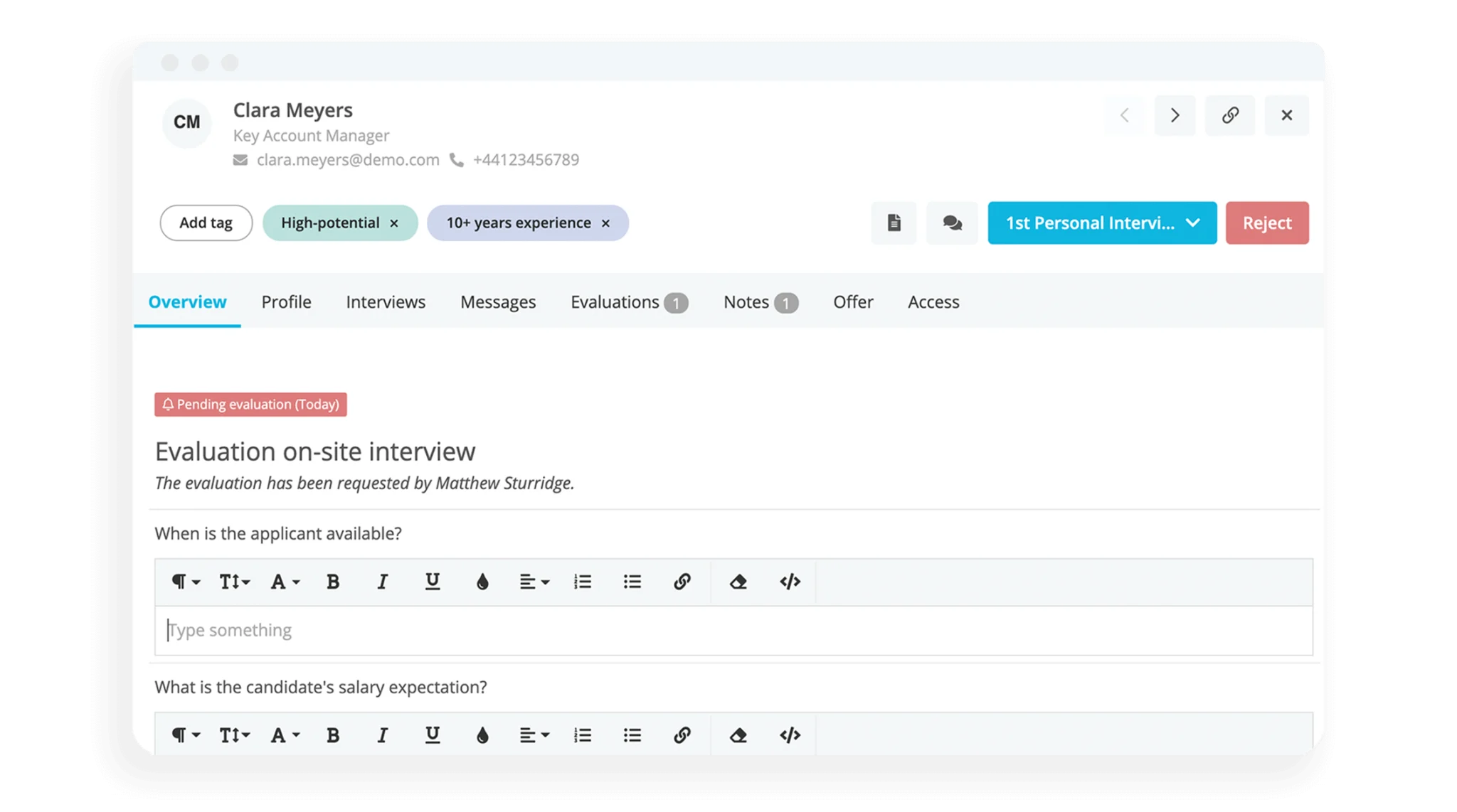1457x812 pixels.
Task: Click the link insert icon
Action: 682,581
